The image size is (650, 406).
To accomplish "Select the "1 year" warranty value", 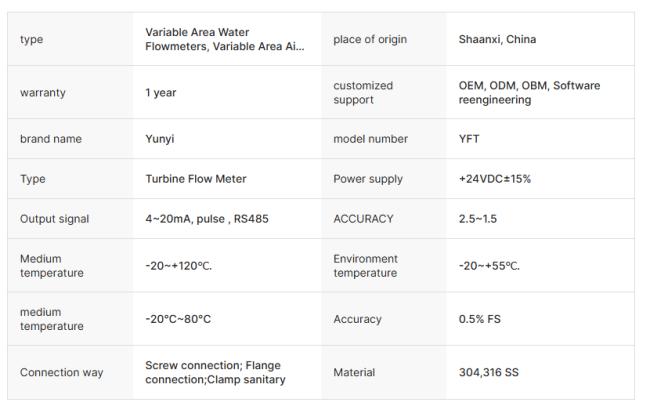I will (162, 92).
